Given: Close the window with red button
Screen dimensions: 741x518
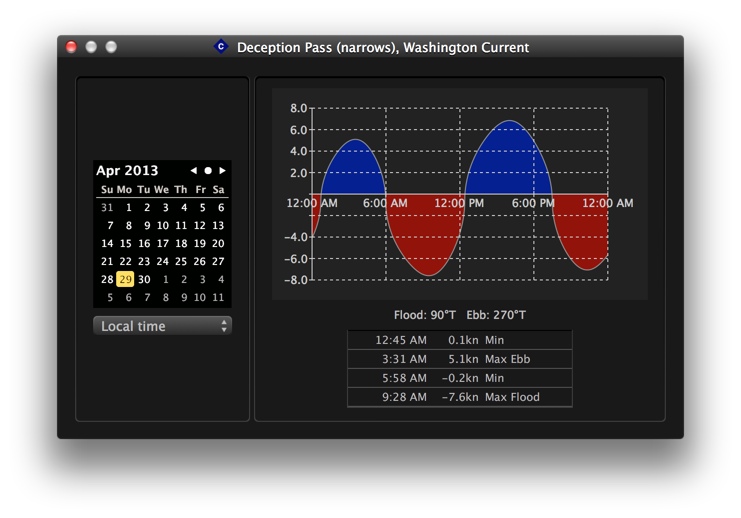Looking at the screenshot, I should (x=71, y=47).
